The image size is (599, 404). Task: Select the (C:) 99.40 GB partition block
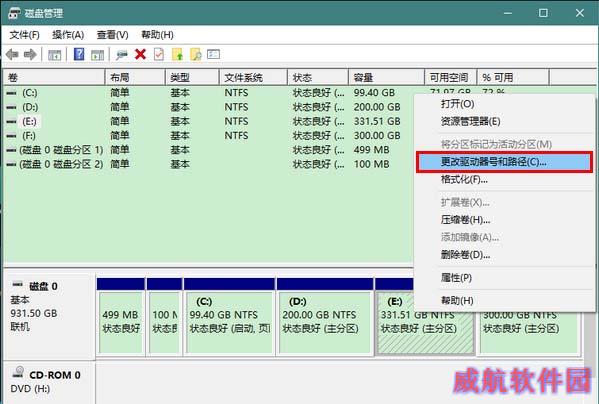click(x=229, y=323)
